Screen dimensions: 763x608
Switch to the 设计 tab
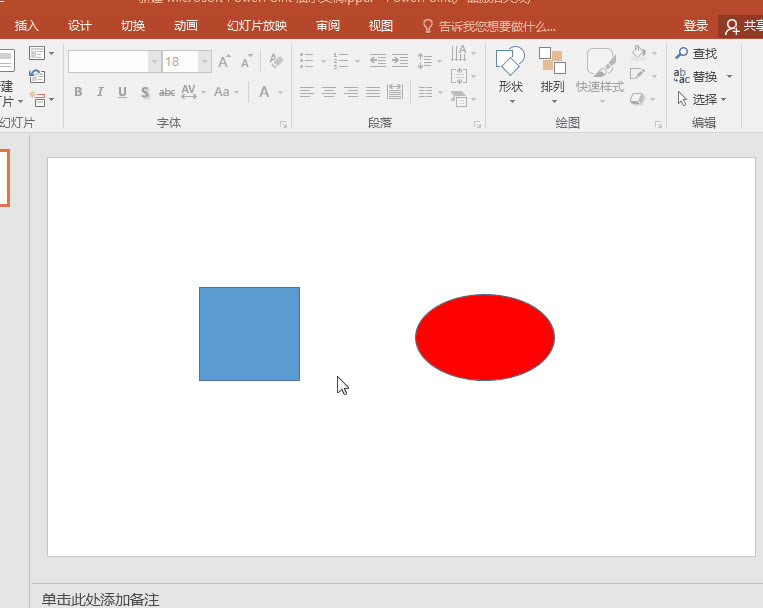(x=80, y=26)
